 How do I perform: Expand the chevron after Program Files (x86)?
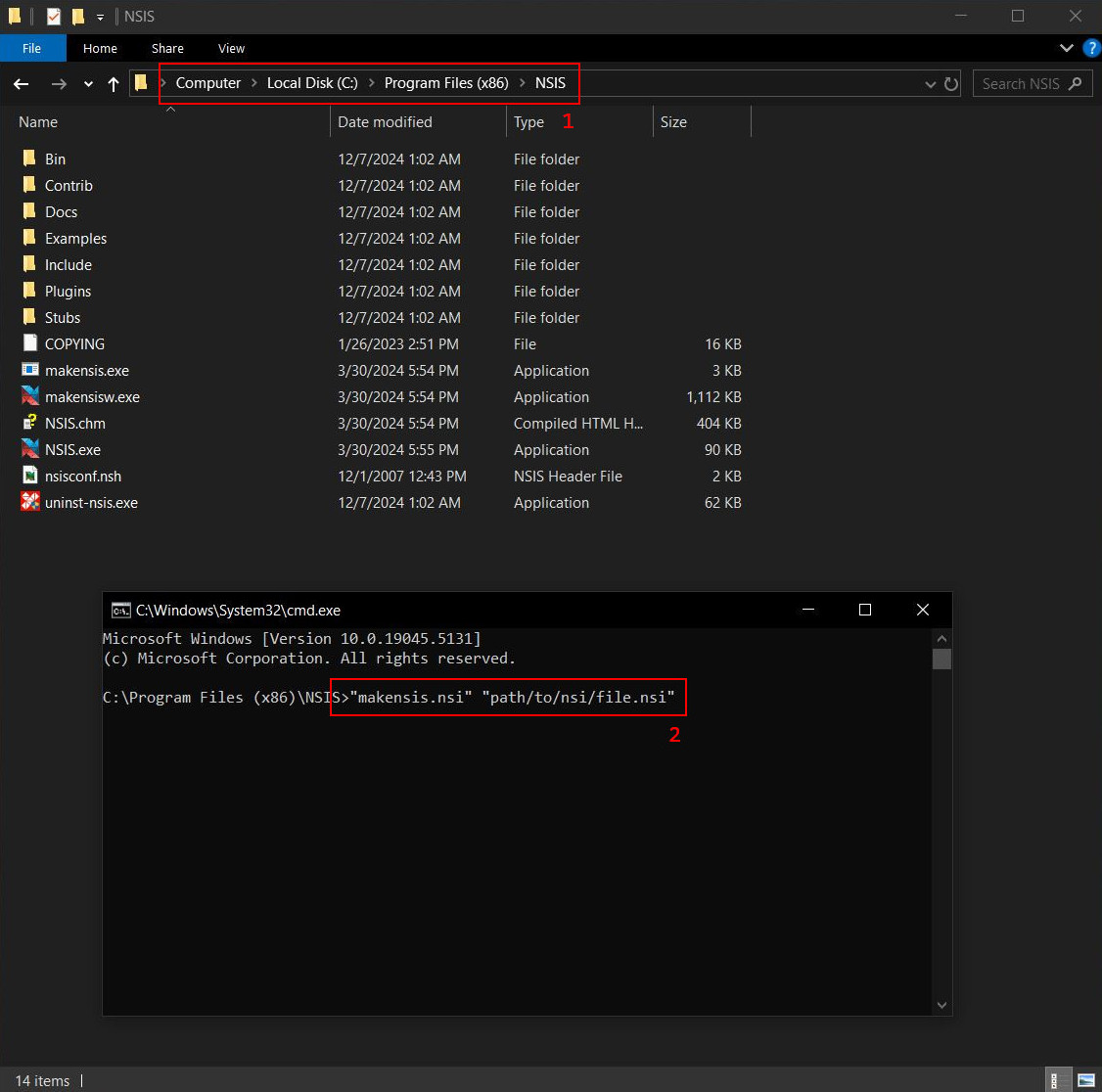click(522, 83)
